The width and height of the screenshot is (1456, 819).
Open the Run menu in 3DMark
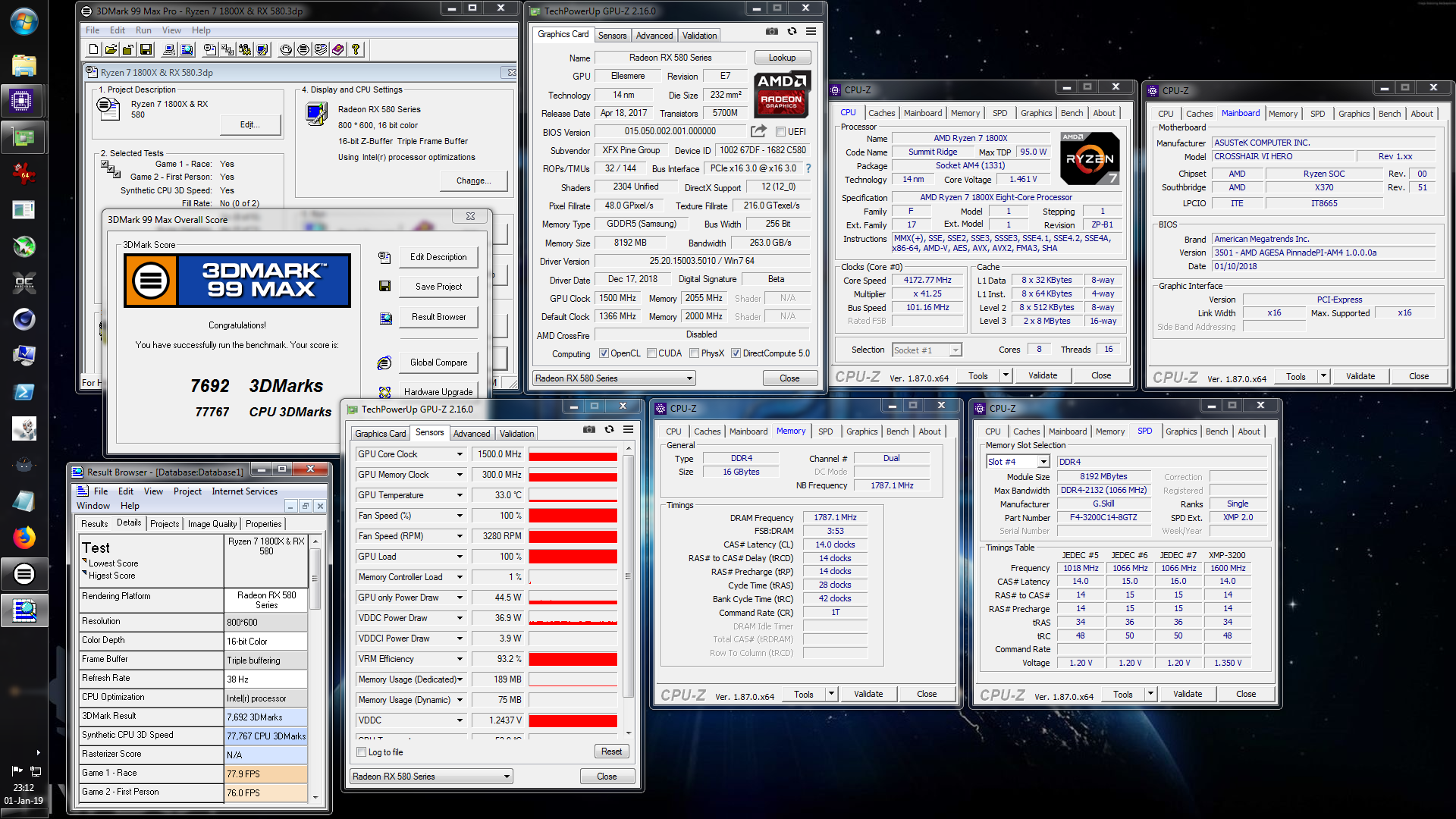pyautogui.click(x=143, y=30)
